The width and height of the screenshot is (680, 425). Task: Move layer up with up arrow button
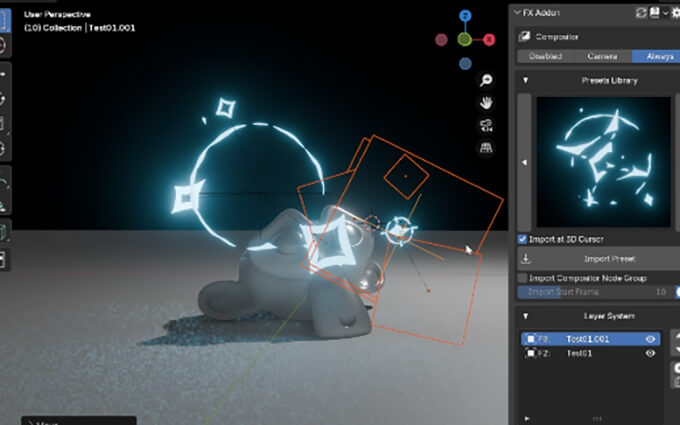point(677,336)
